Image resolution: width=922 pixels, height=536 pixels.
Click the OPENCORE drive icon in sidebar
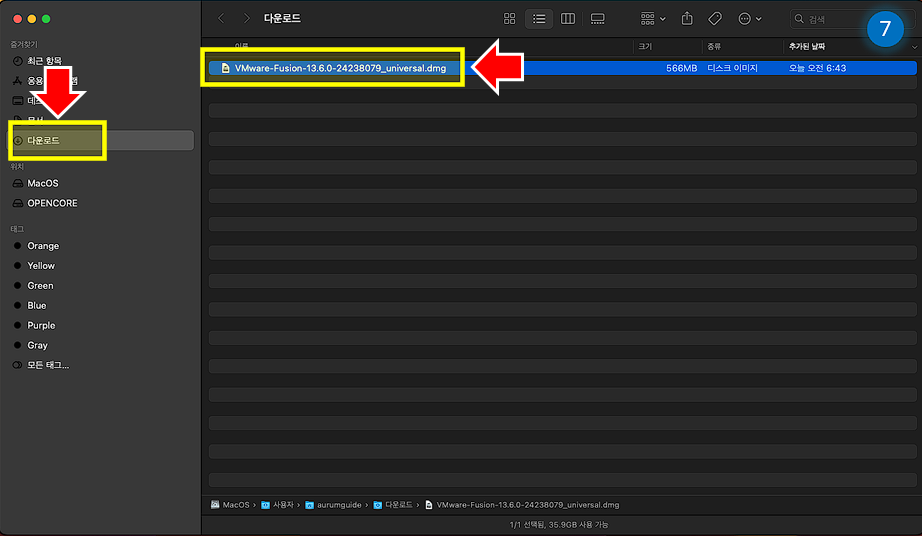click(18, 203)
